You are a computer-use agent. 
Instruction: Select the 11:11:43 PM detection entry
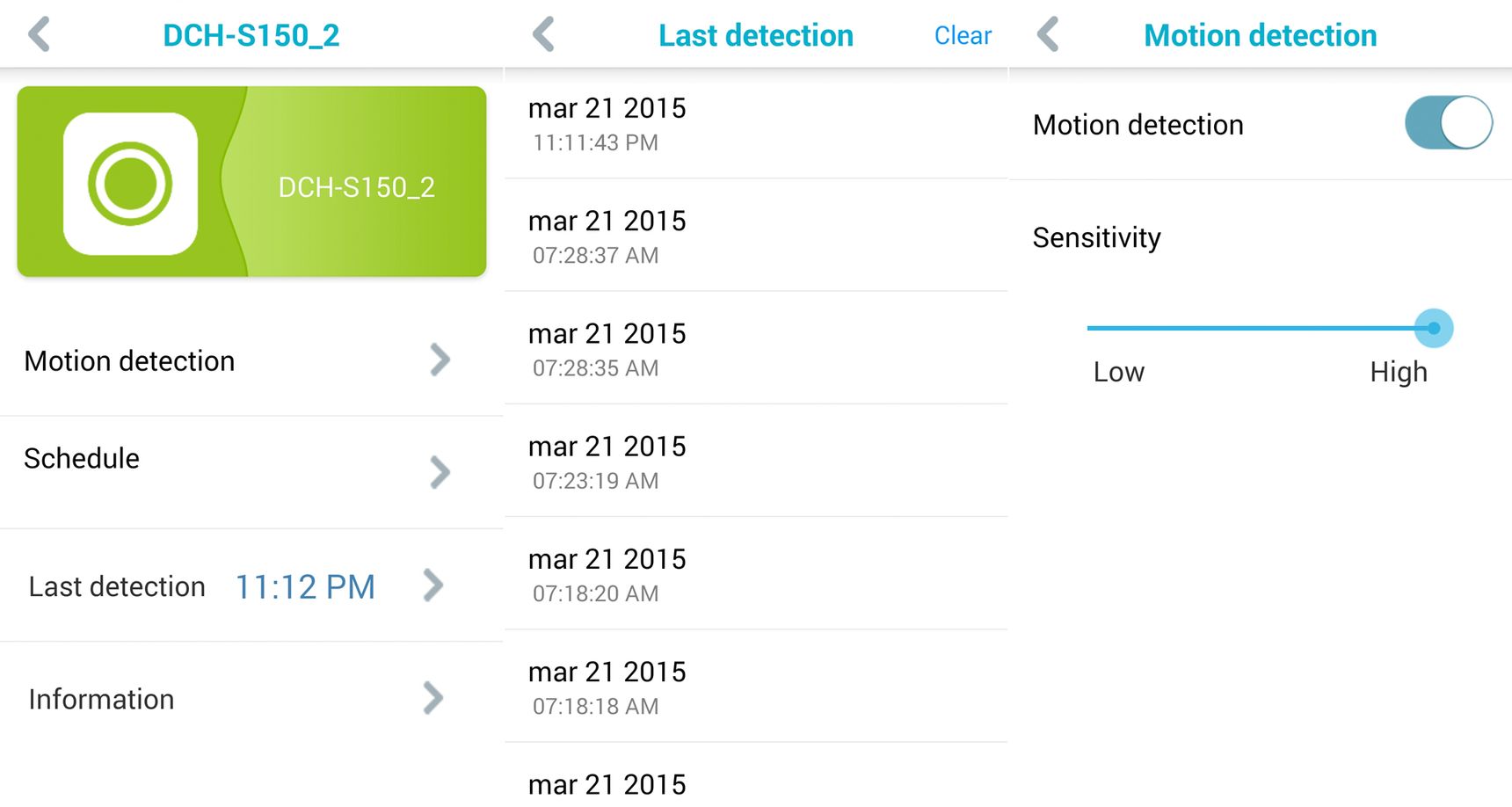click(756, 123)
